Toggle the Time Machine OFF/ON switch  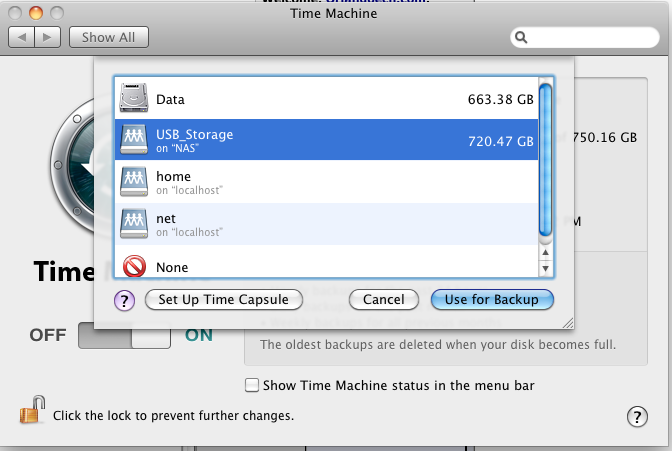[124, 335]
